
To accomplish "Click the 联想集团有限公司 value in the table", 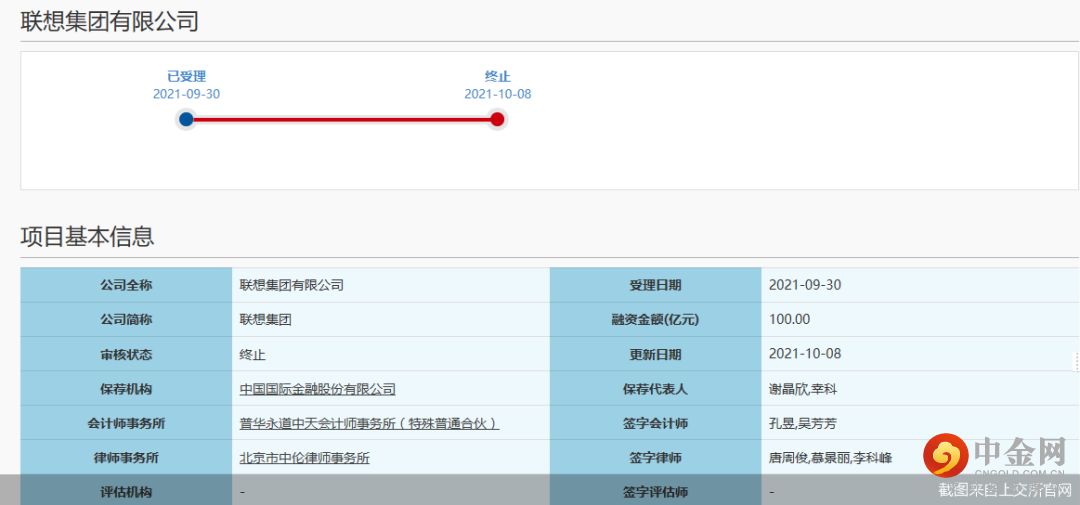I will tap(291, 285).
